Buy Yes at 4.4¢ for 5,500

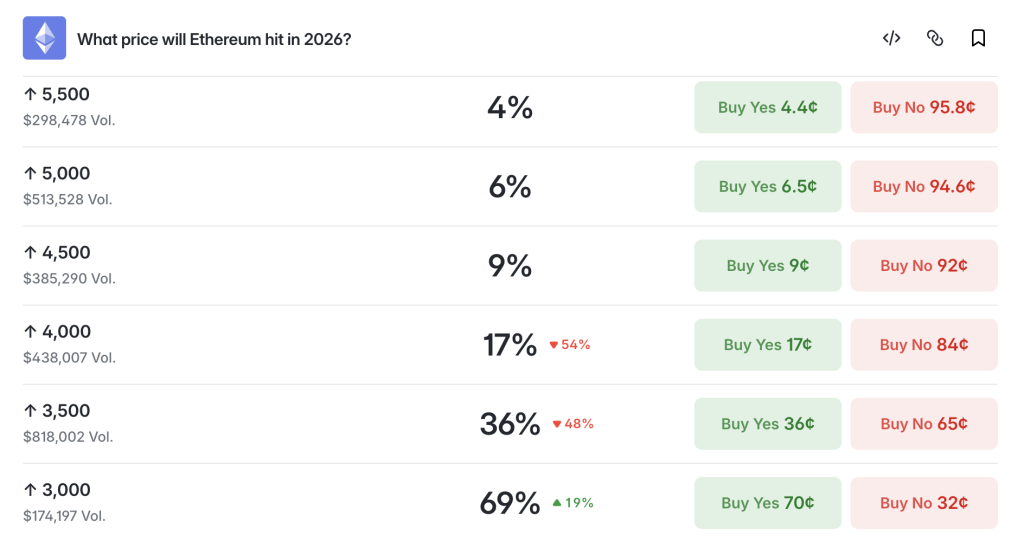coord(767,107)
